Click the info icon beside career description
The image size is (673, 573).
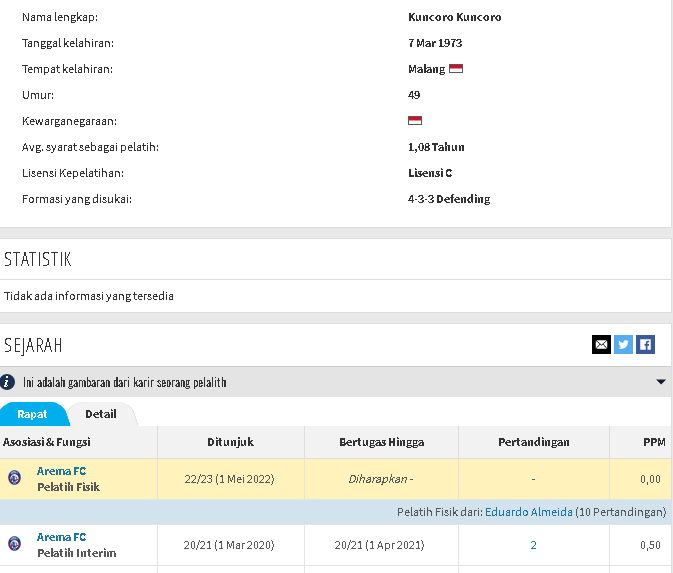7,382
